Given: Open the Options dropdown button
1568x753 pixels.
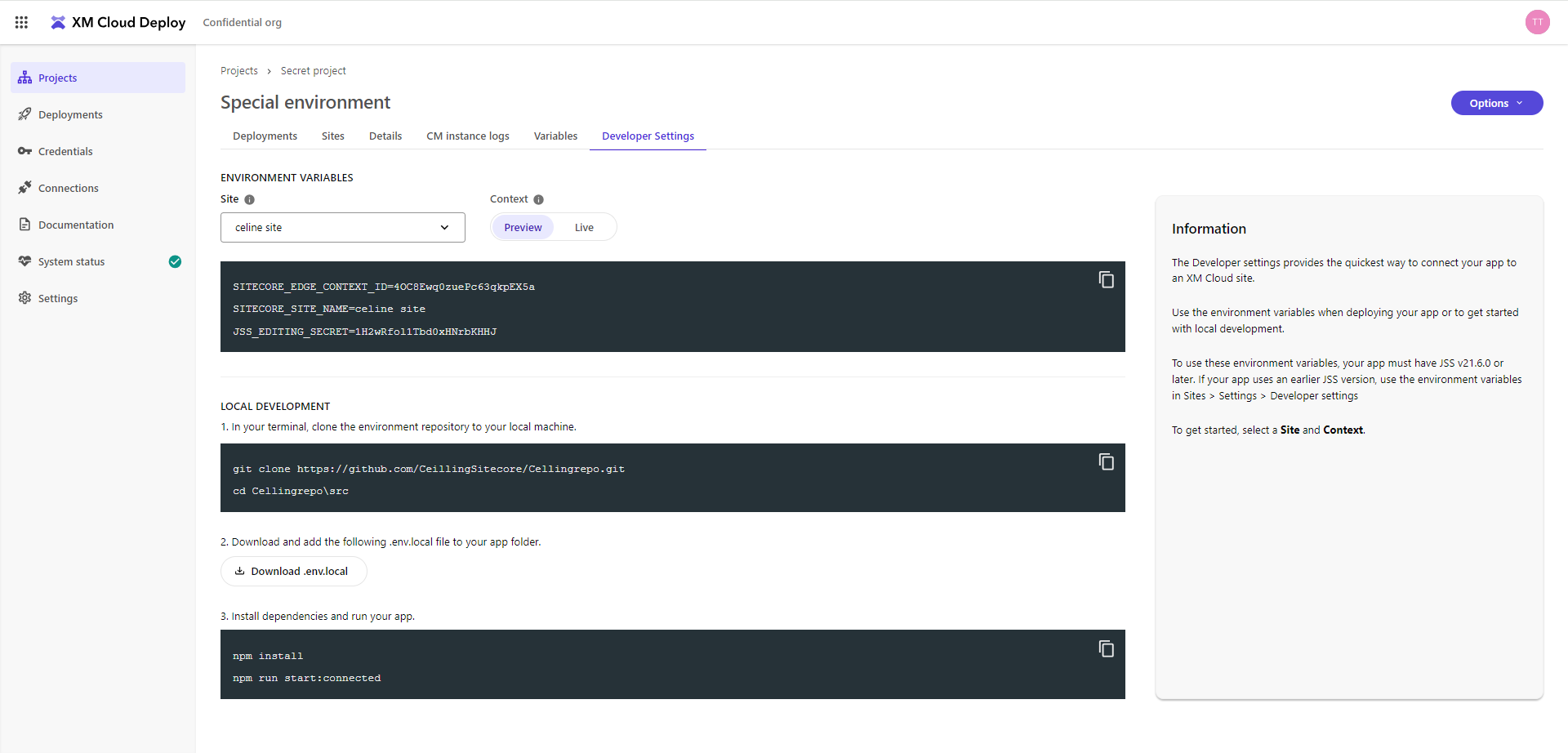Looking at the screenshot, I should pyautogui.click(x=1496, y=103).
